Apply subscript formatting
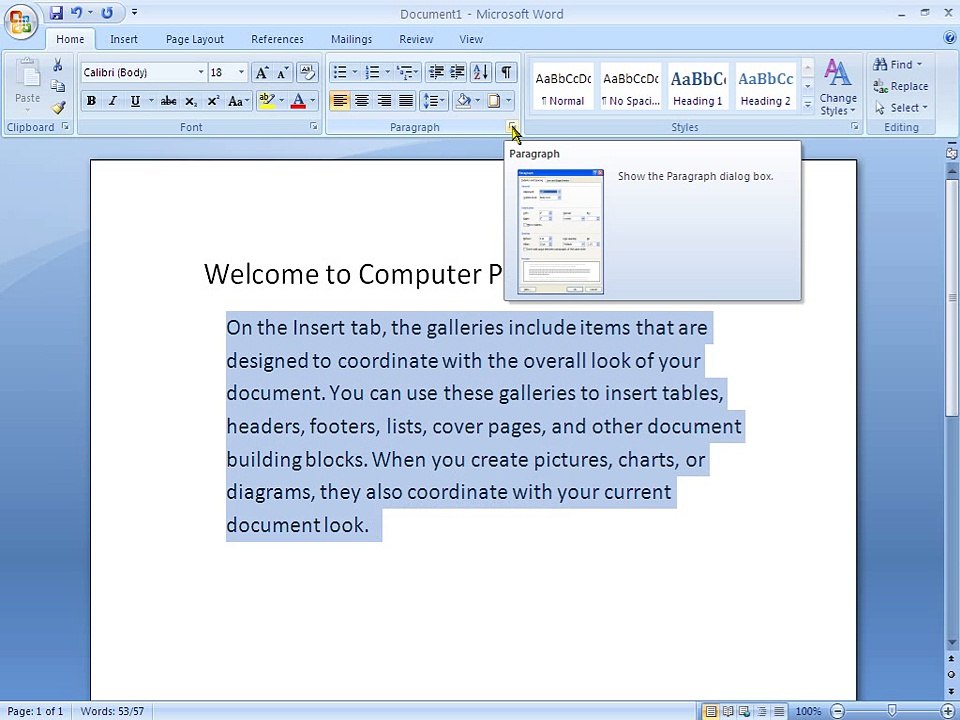This screenshot has width=960, height=720. 191,101
